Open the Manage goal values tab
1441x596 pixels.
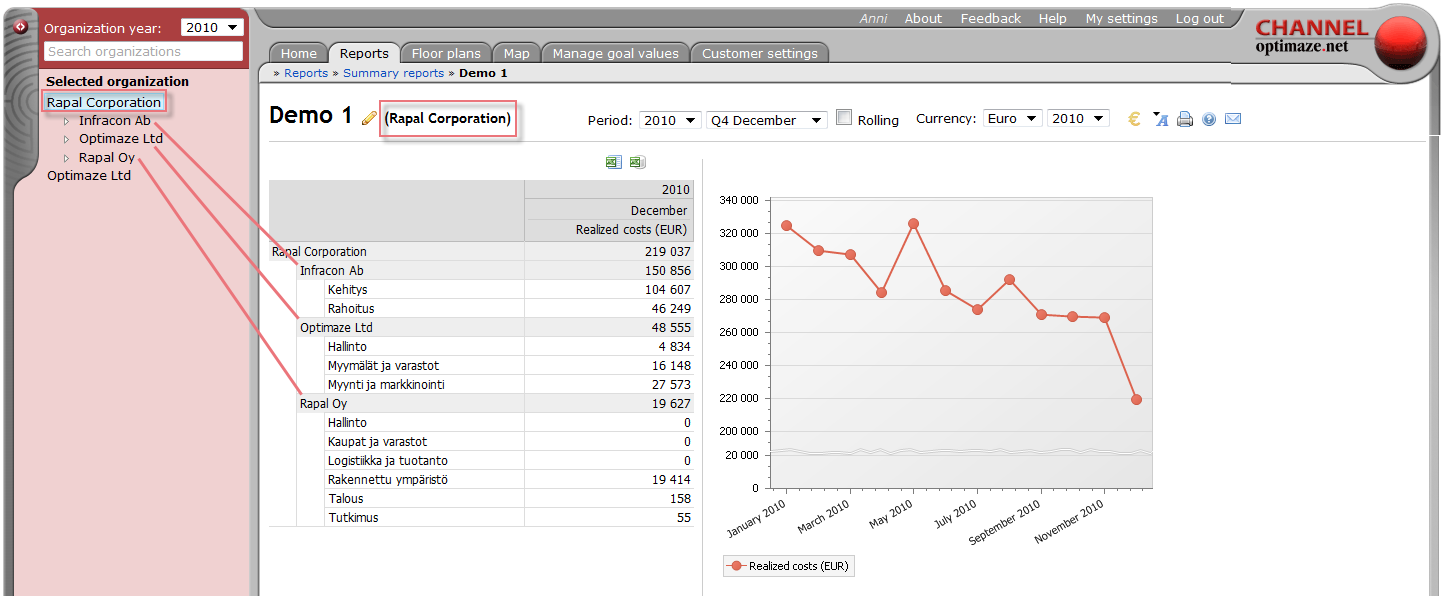pyautogui.click(x=615, y=54)
